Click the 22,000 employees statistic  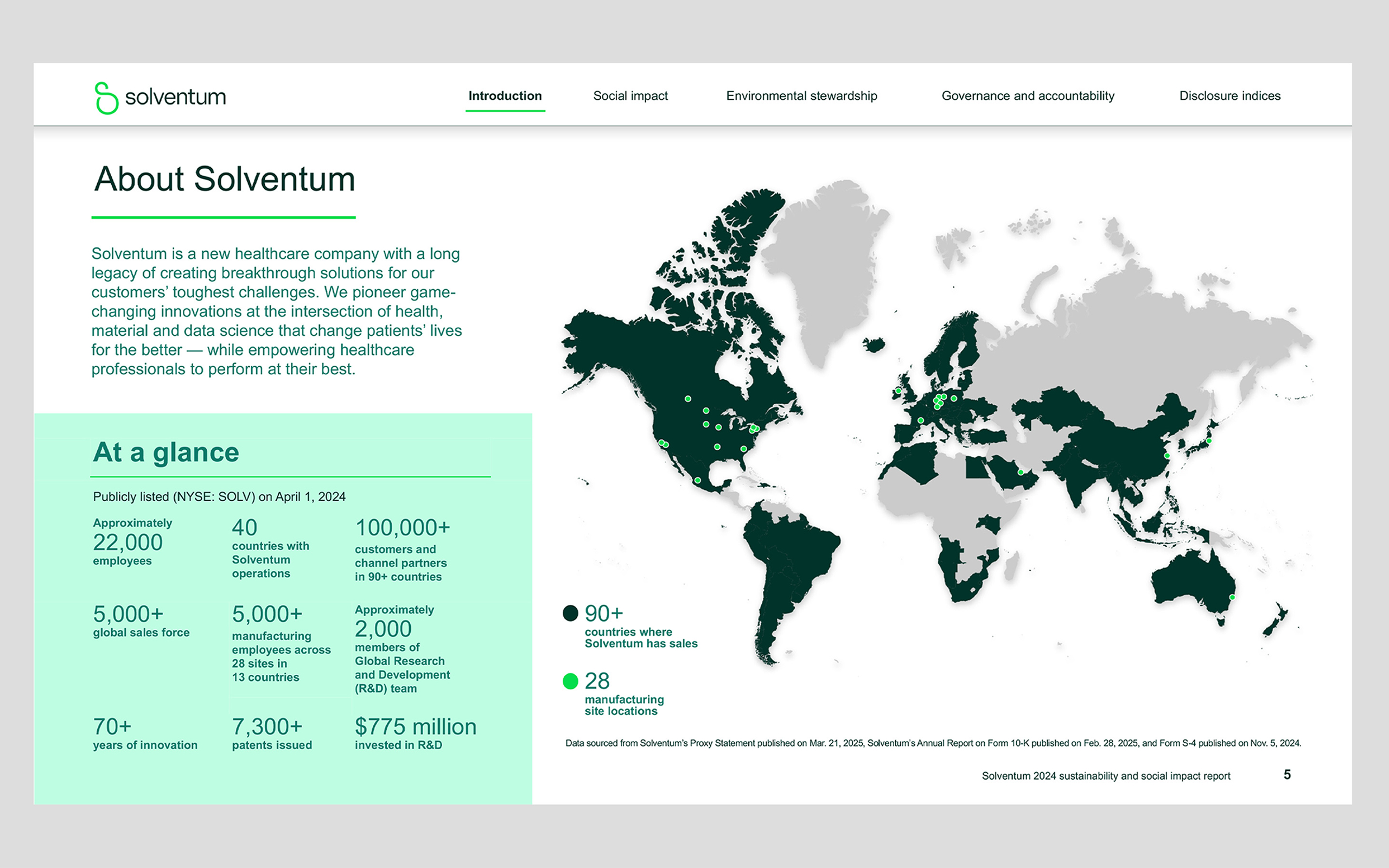pyautogui.click(x=128, y=542)
